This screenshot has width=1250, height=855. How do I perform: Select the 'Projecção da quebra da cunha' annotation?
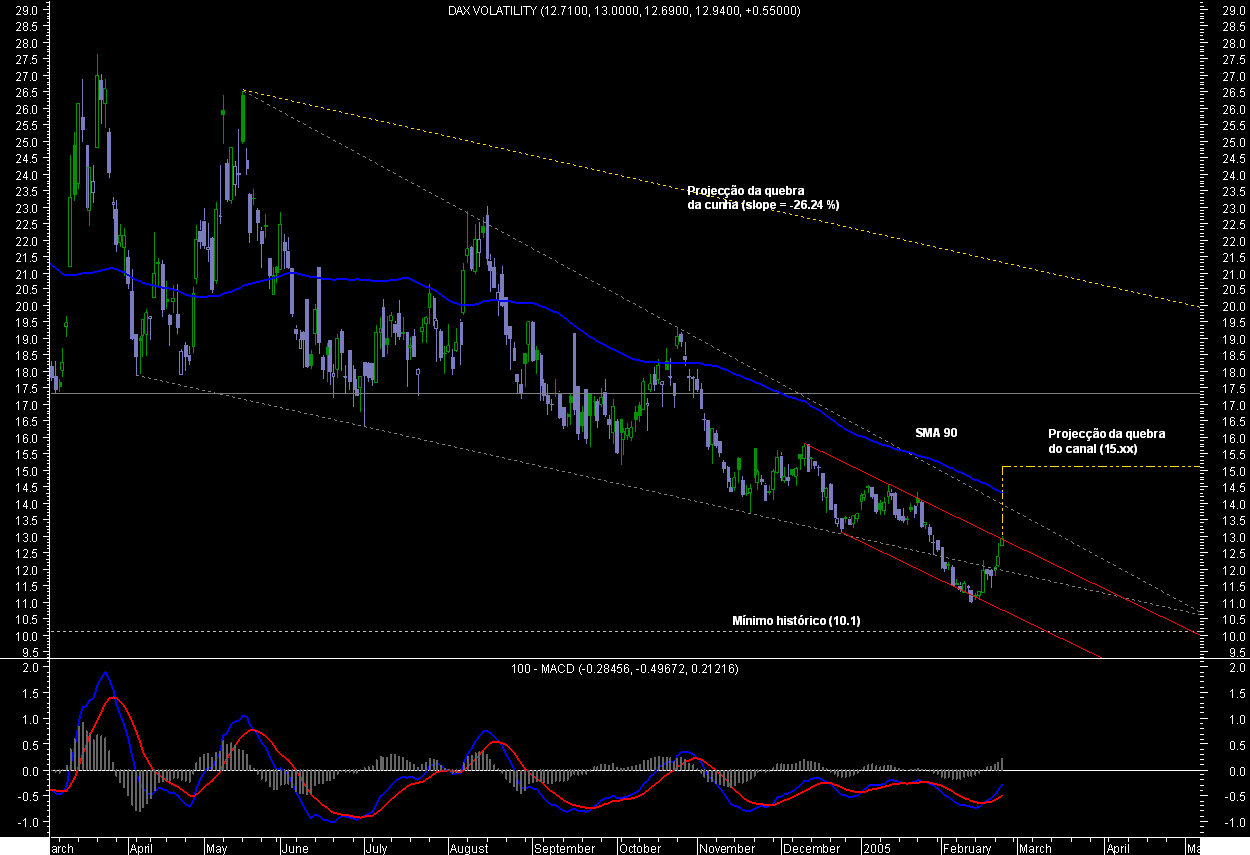click(762, 197)
